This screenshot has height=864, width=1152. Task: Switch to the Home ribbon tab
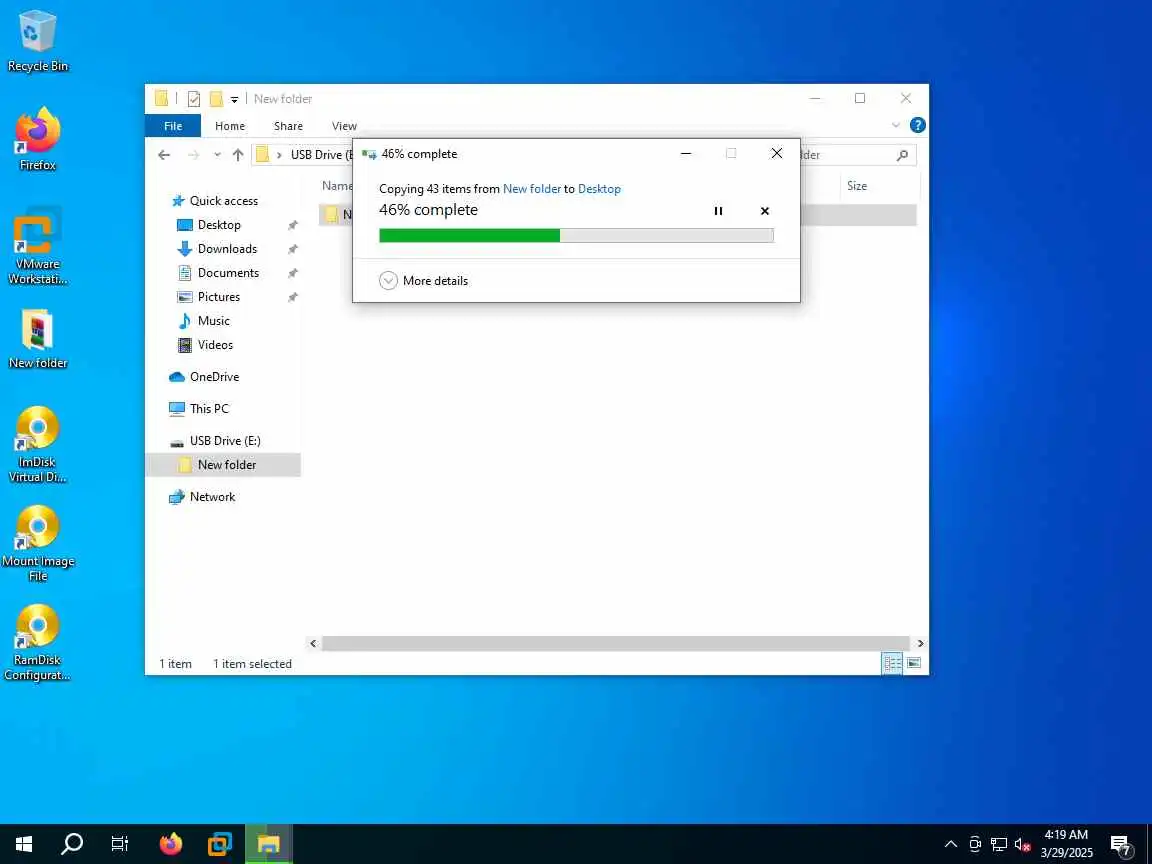(x=230, y=126)
